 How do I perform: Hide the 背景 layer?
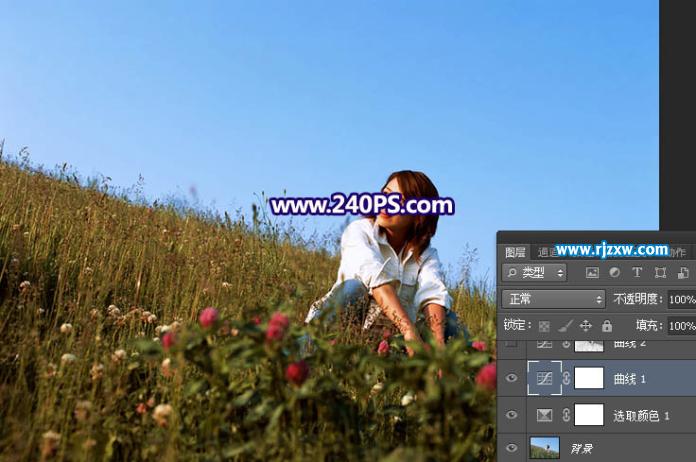coord(512,448)
